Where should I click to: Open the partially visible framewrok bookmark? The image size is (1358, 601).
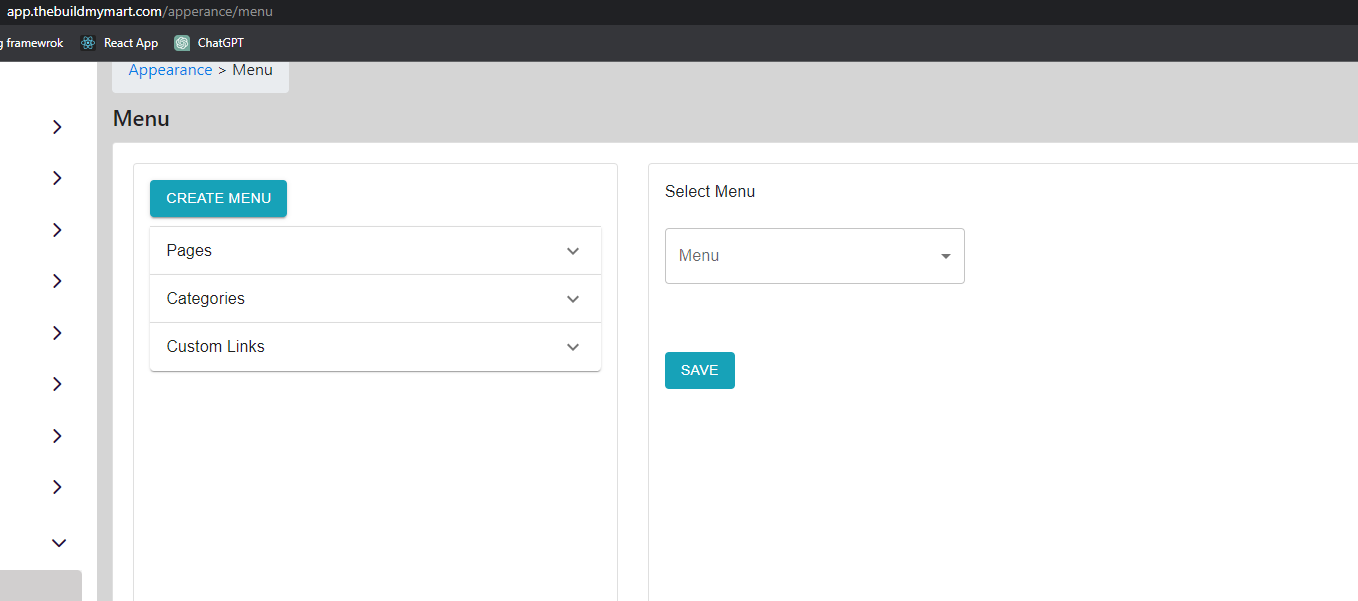(32, 43)
